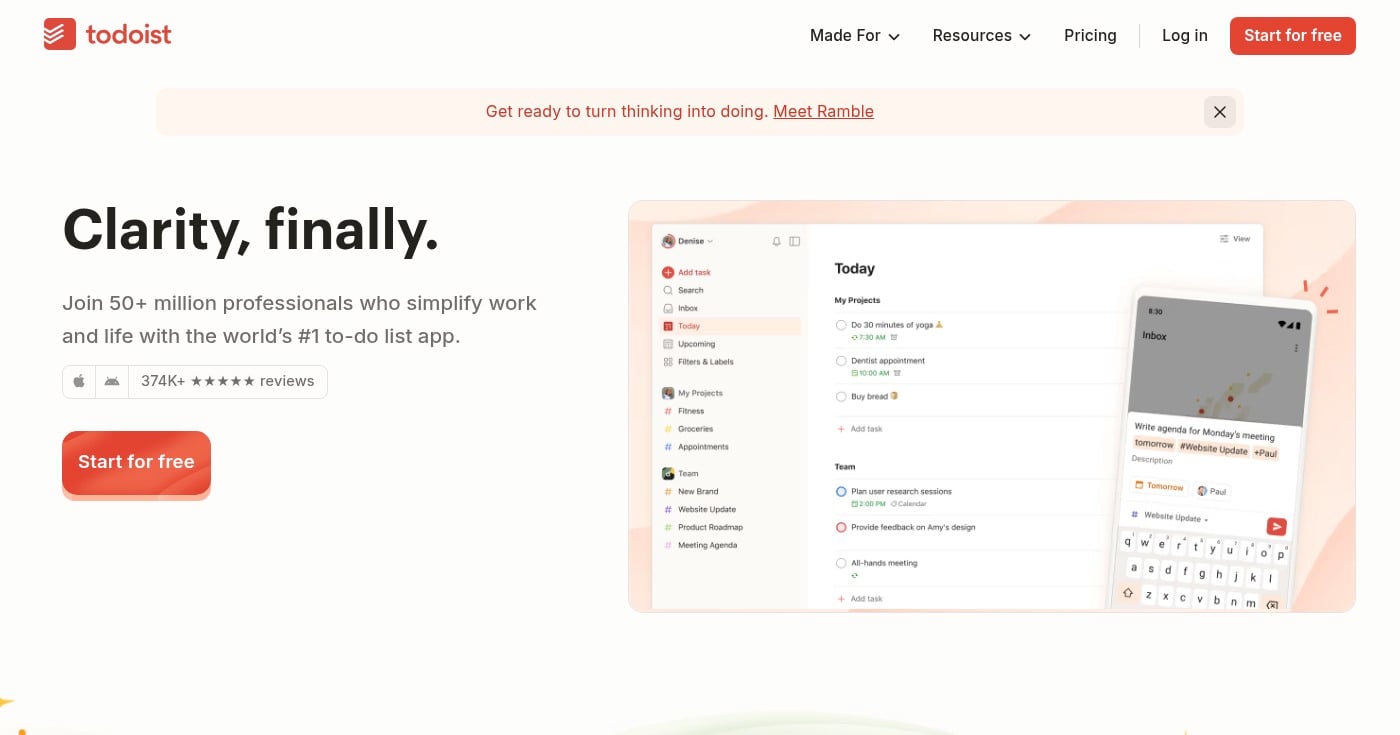Click the 2:00 PM Calendar label
This screenshot has width=1400, height=735.
coord(888,504)
